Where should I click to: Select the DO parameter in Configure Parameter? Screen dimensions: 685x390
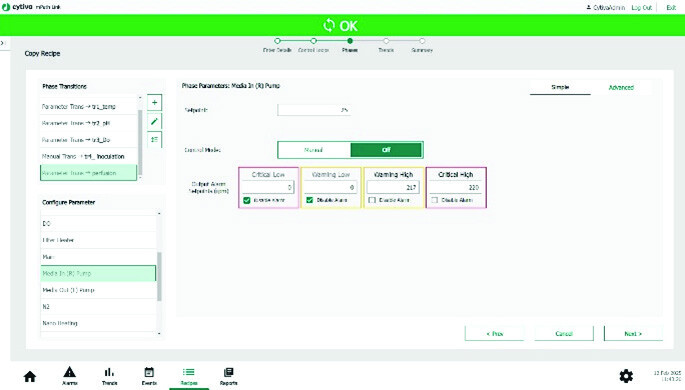coord(98,224)
